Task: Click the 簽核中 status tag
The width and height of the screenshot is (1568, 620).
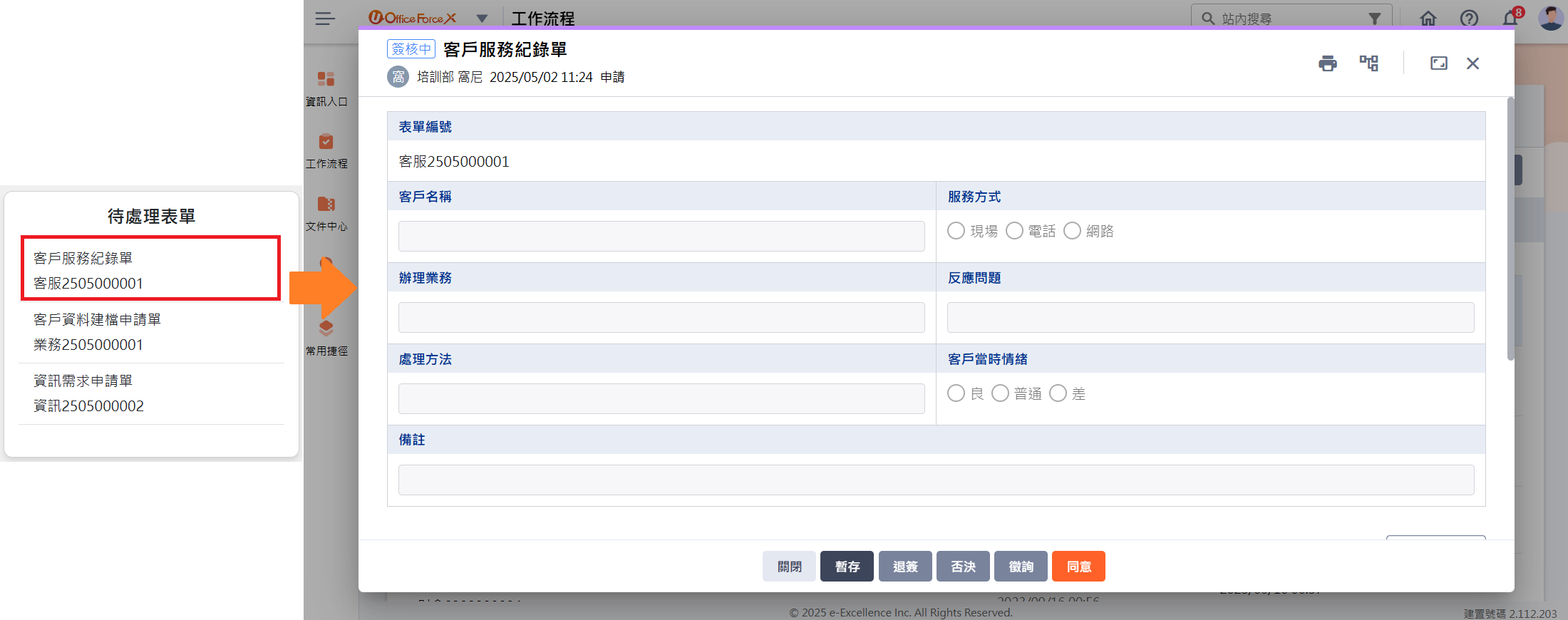Action: point(411,48)
